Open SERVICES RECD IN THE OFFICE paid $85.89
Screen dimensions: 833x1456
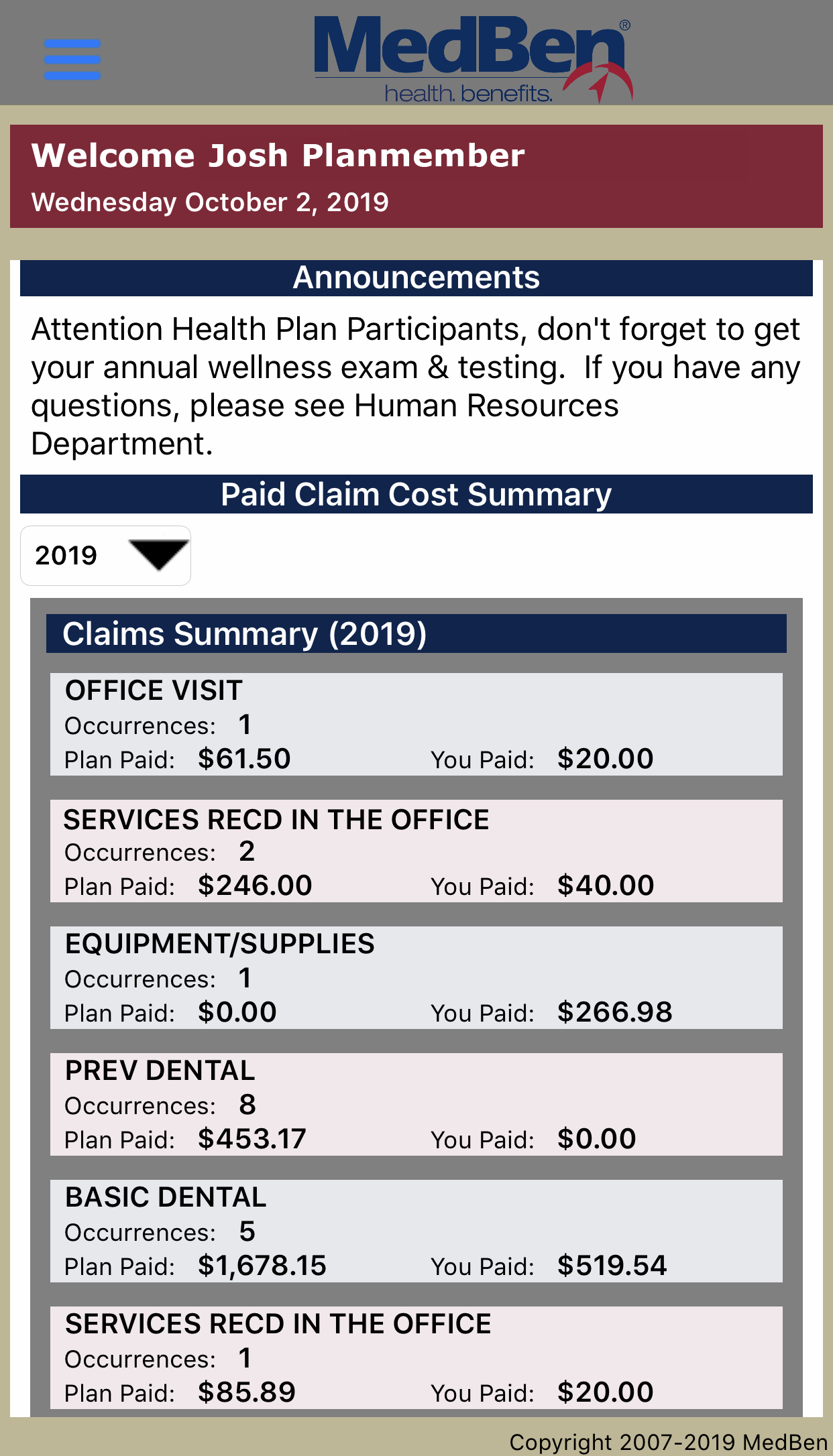pos(416,1357)
